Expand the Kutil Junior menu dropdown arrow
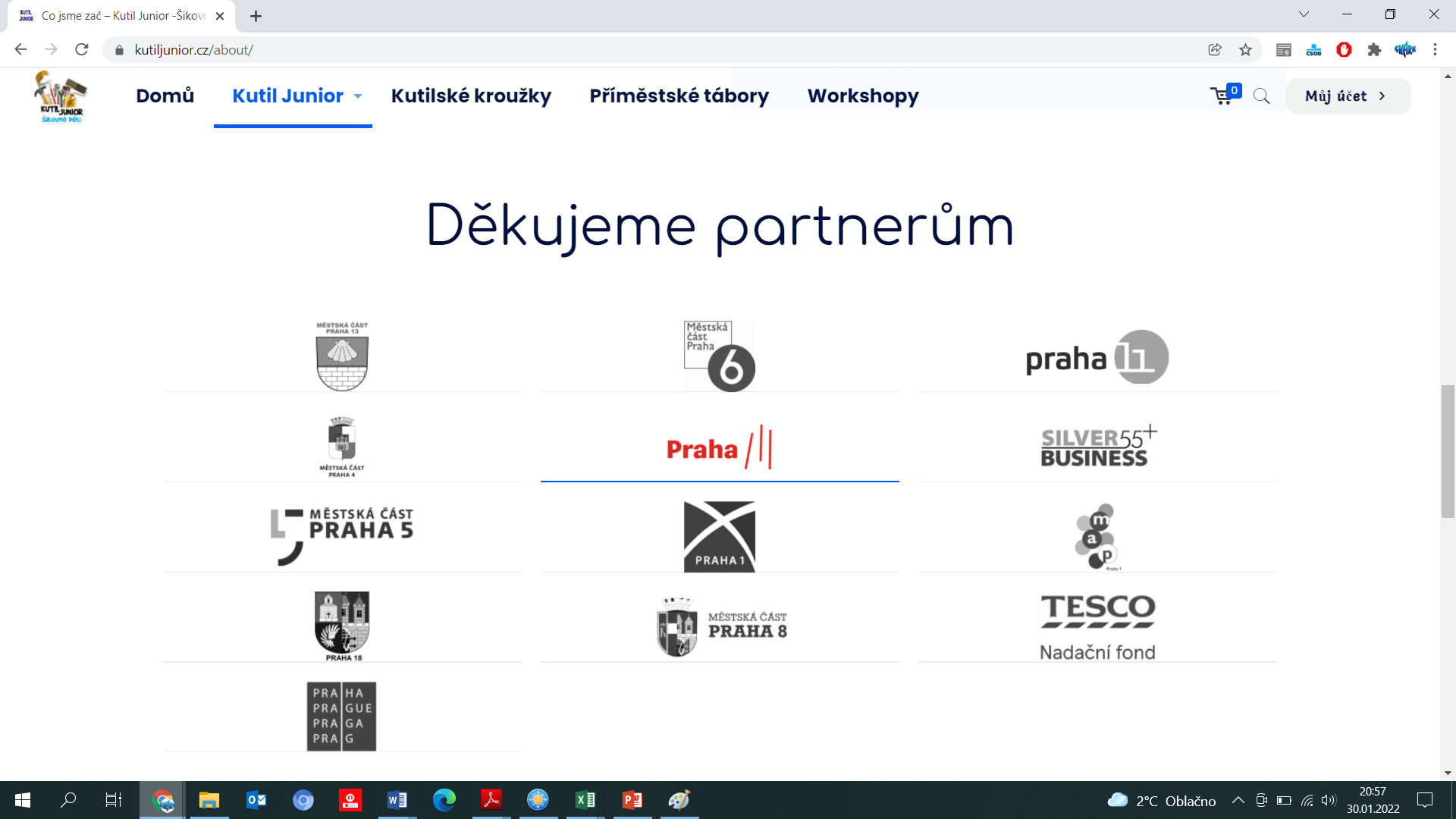 (358, 96)
